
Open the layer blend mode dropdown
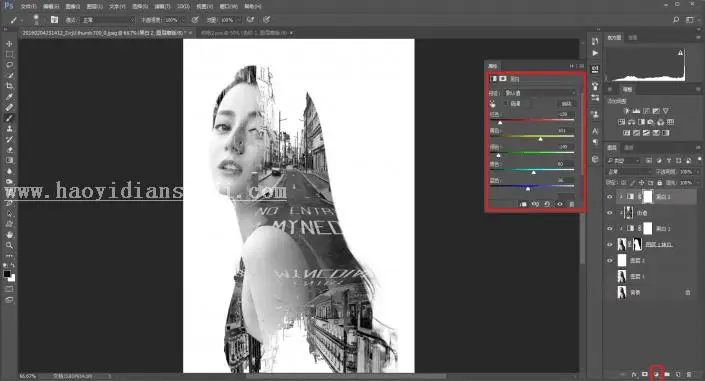629,172
